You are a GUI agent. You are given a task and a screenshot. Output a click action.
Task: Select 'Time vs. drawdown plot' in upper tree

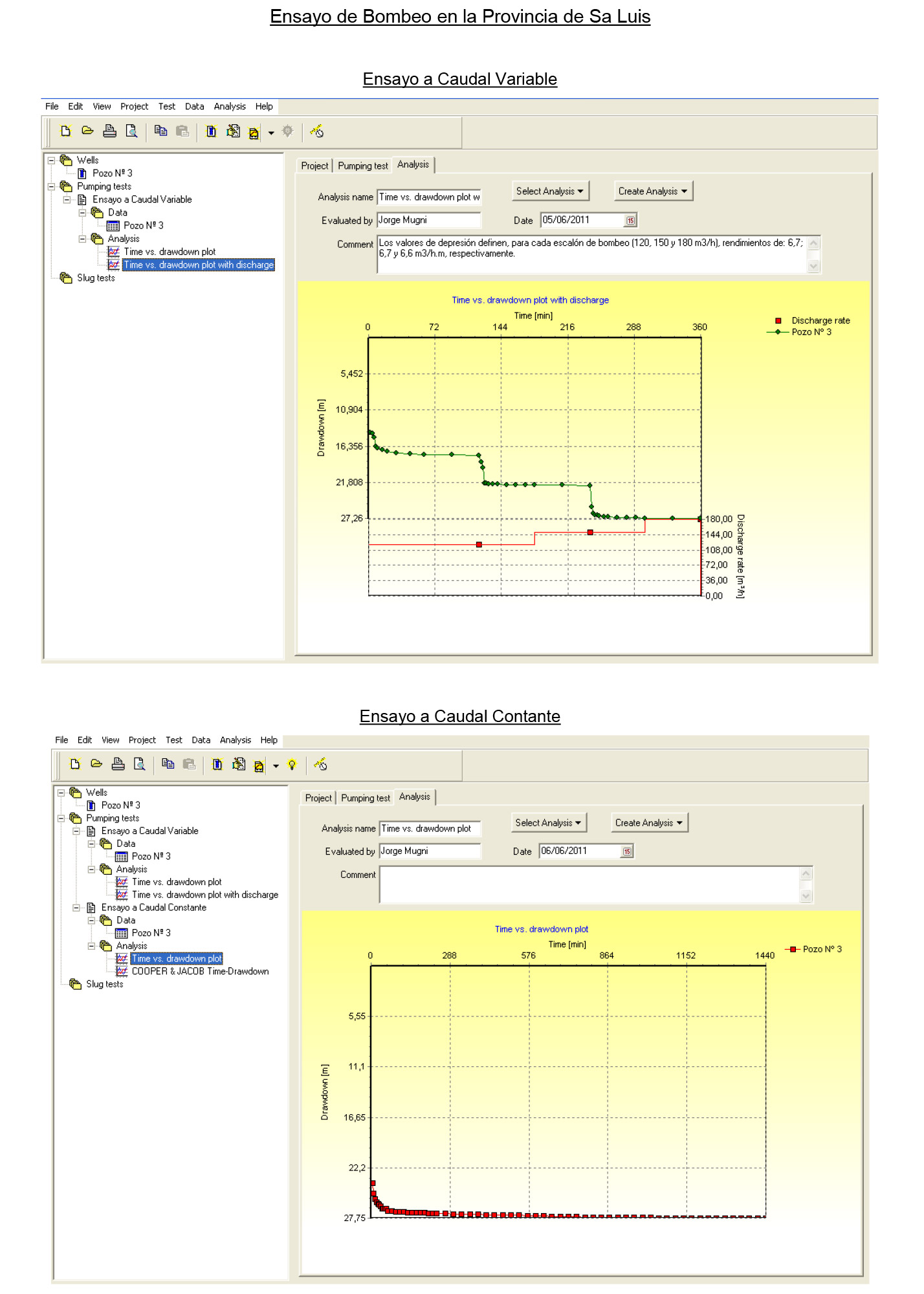tap(170, 252)
